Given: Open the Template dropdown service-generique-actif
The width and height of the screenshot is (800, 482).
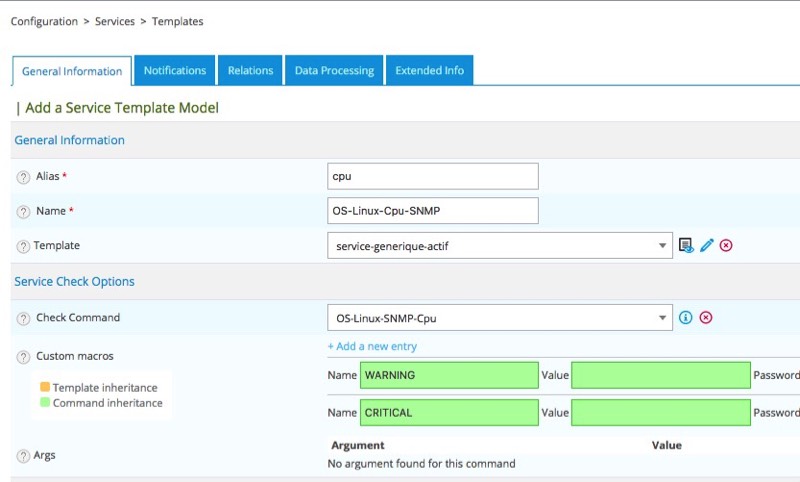Looking at the screenshot, I should pyautogui.click(x=499, y=246).
